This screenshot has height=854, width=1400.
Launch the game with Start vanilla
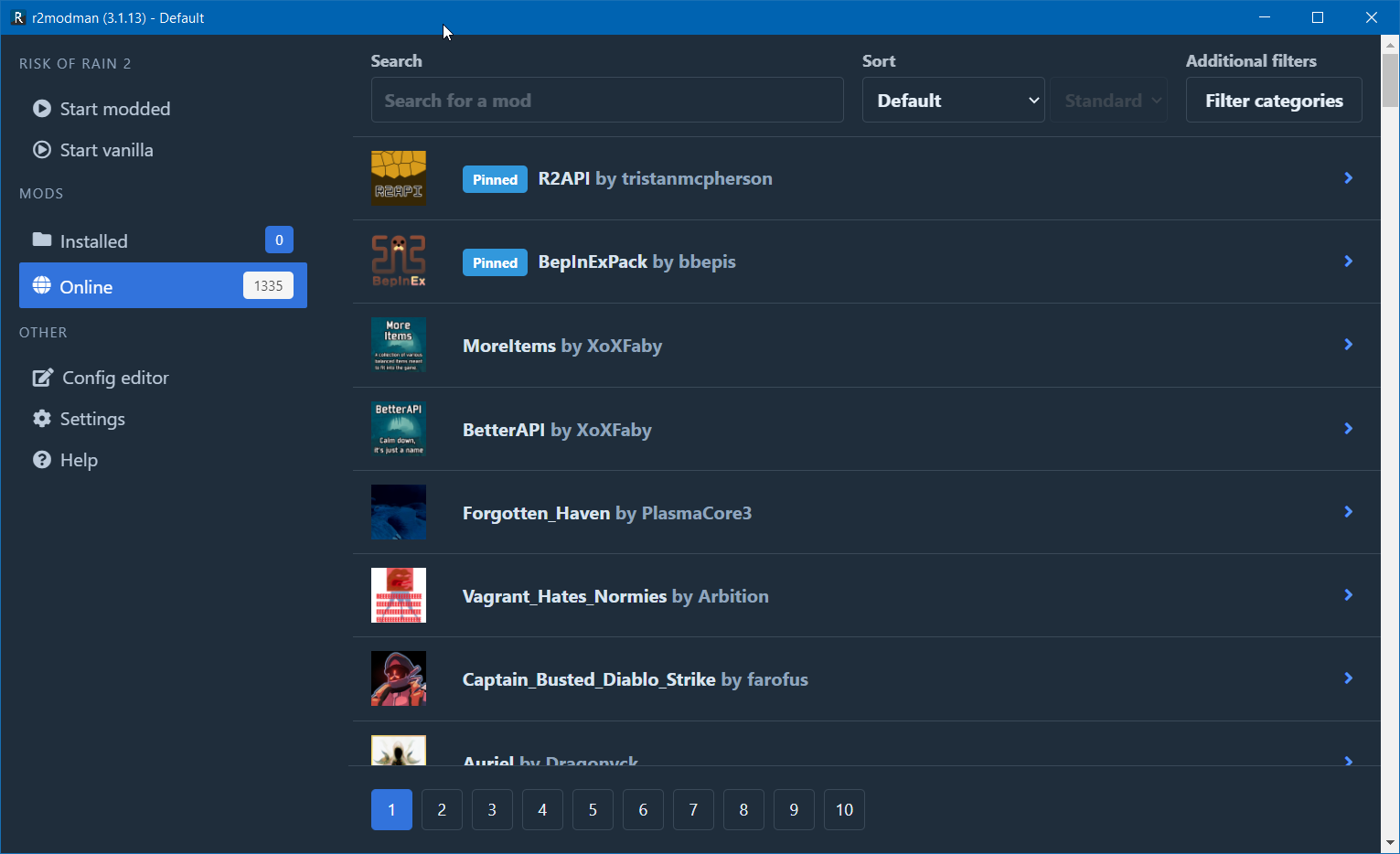coord(163,150)
